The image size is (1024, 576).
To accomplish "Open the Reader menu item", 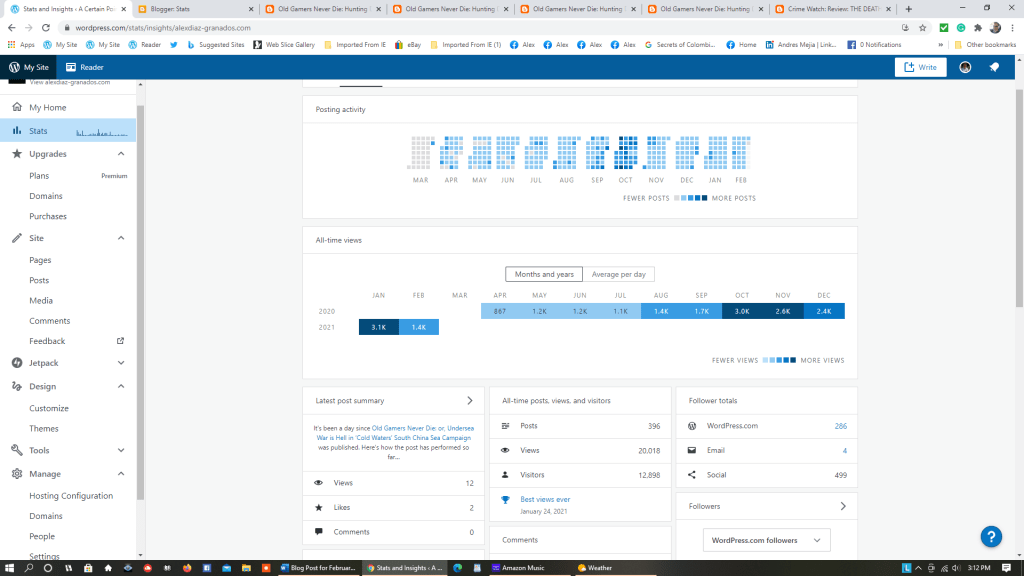I will pyautogui.click(x=85, y=67).
